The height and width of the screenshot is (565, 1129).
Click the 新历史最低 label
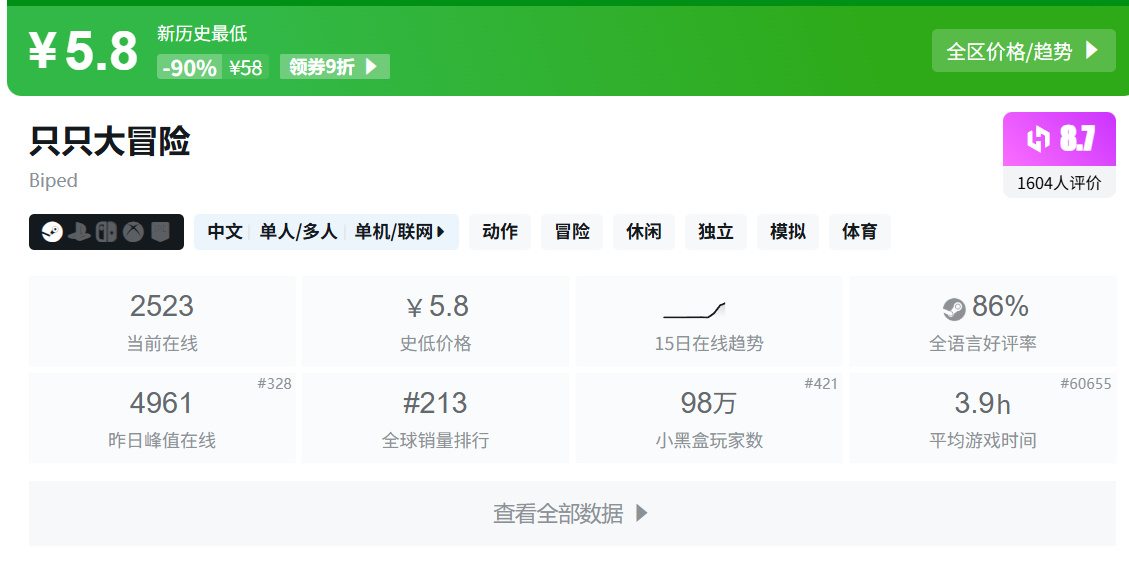point(202,33)
